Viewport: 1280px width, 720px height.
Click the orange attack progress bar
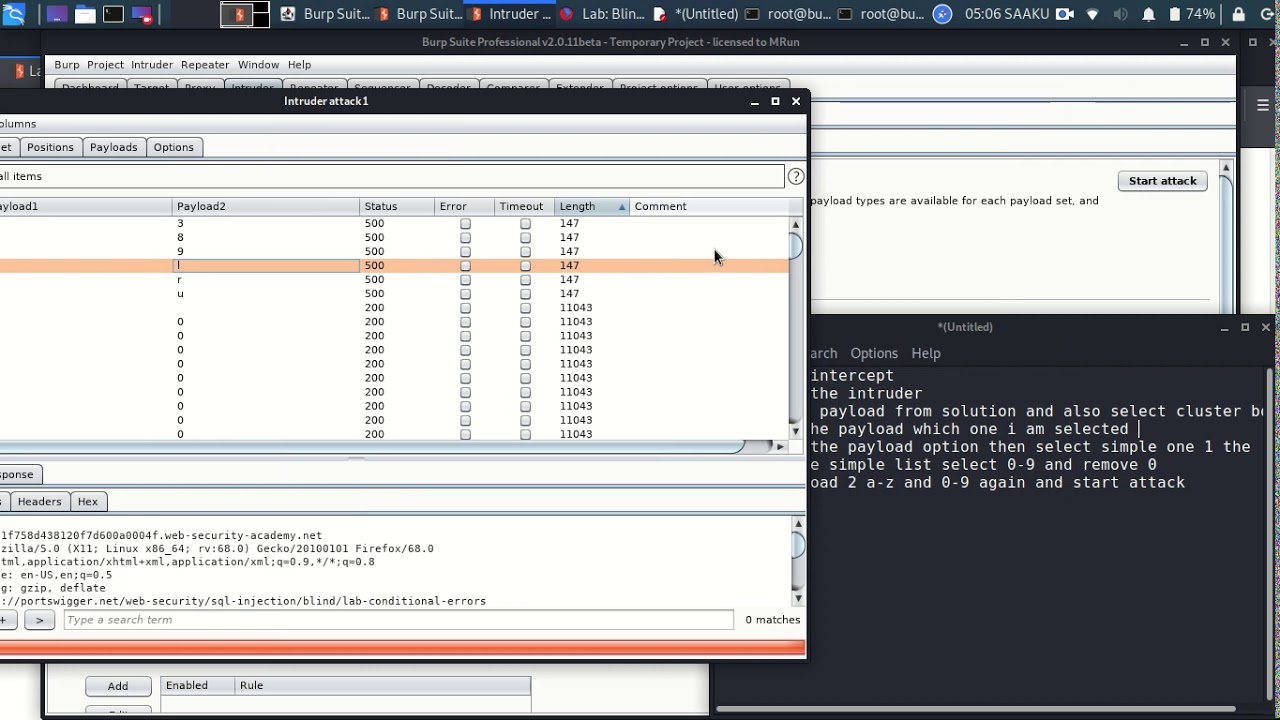coord(402,648)
